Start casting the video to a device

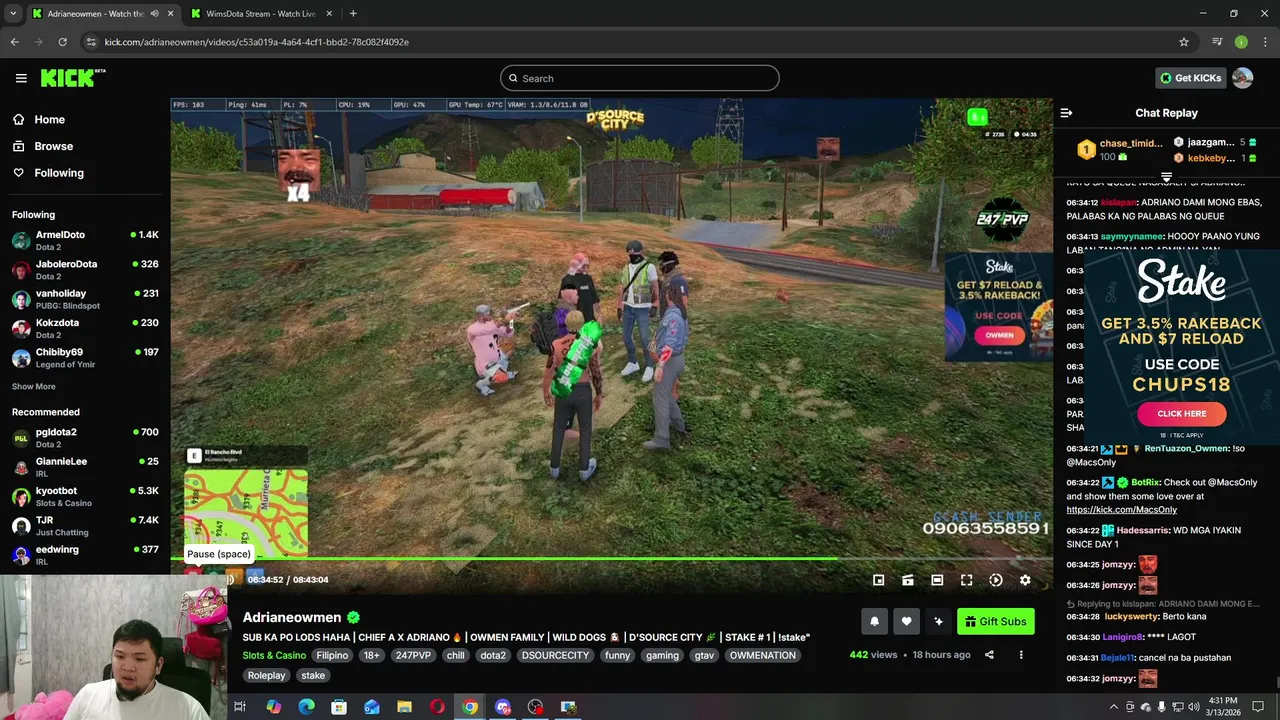click(x=908, y=580)
